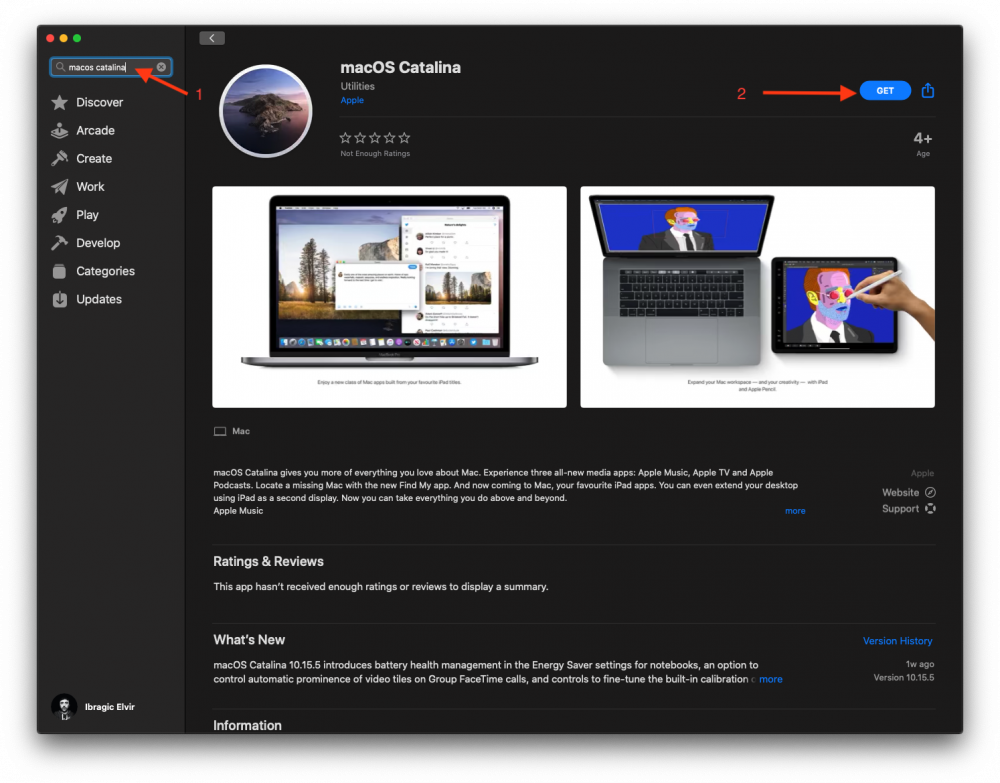1000x783 pixels.
Task: Minimize window with yellow traffic light
Action: [64, 38]
